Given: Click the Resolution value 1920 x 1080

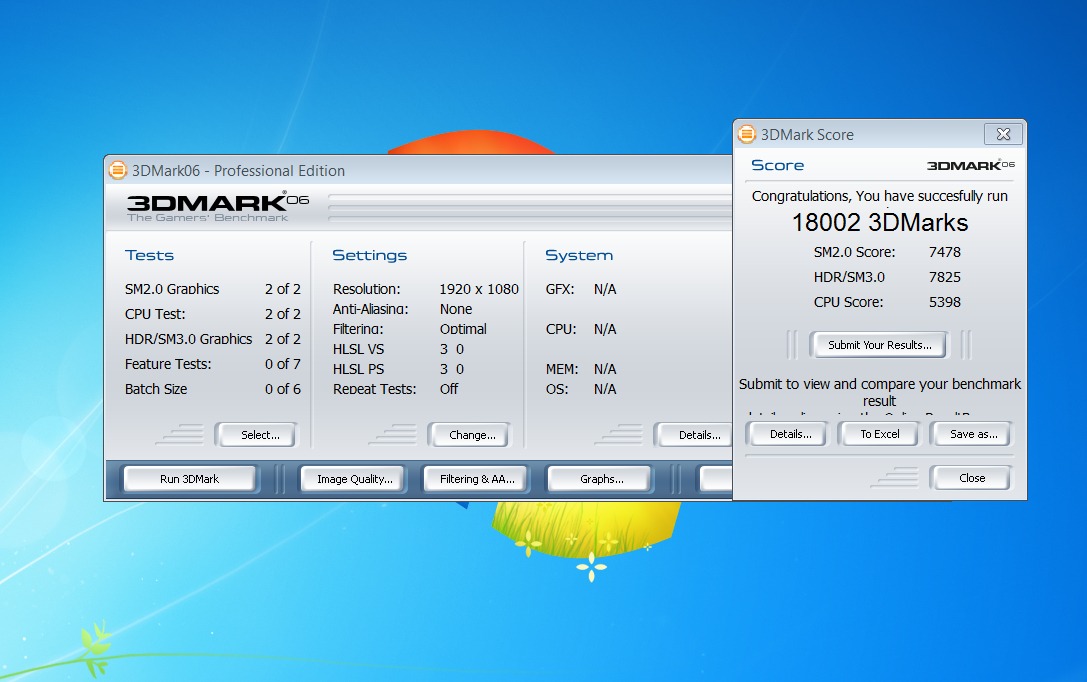Looking at the screenshot, I should [x=479, y=289].
